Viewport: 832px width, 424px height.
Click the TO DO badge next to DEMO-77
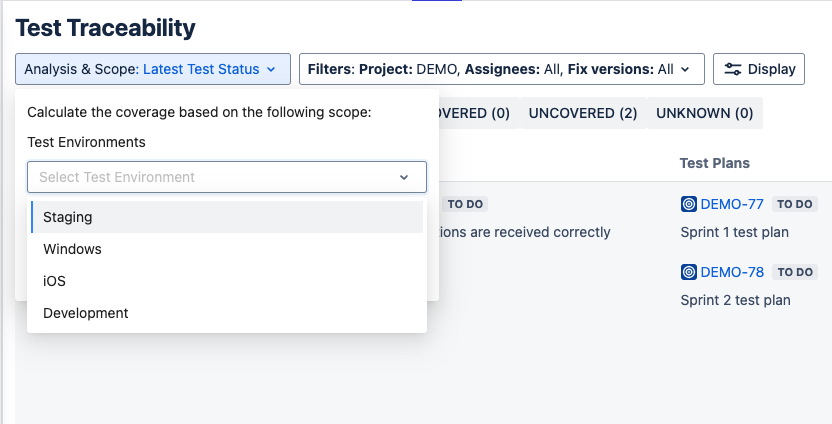795,204
